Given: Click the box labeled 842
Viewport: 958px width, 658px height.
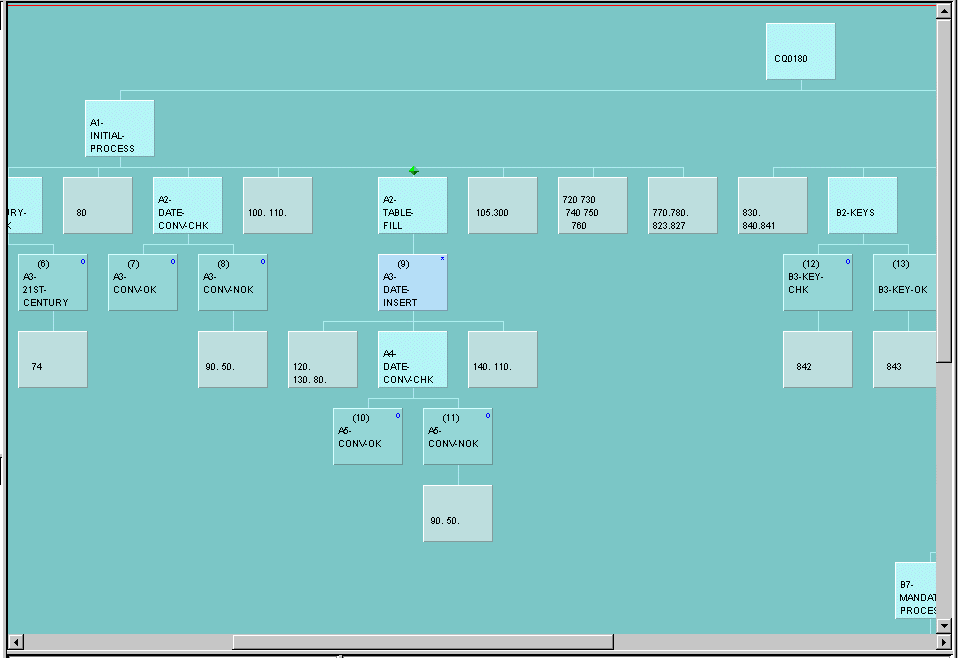Looking at the screenshot, I should point(817,360).
